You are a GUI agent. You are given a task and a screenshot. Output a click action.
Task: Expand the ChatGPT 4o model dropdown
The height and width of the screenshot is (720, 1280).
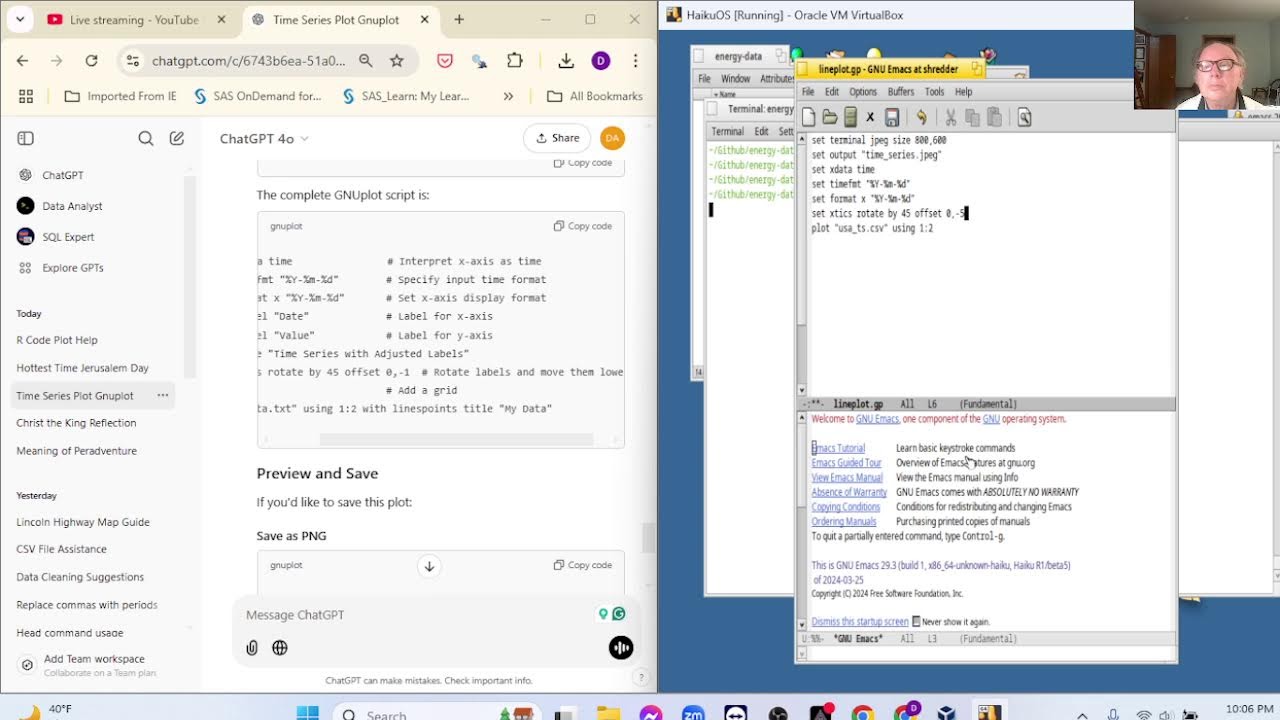(264, 138)
